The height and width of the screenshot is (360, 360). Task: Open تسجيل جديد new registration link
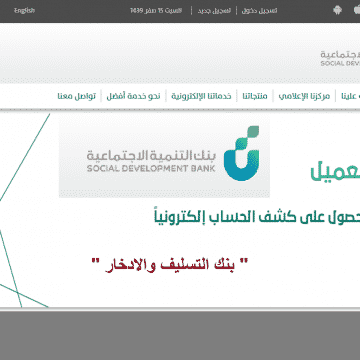214,11
